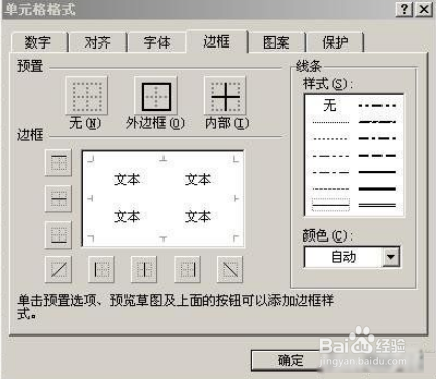
Task: Choose the fine dotted hairline style
Action: click(x=330, y=123)
